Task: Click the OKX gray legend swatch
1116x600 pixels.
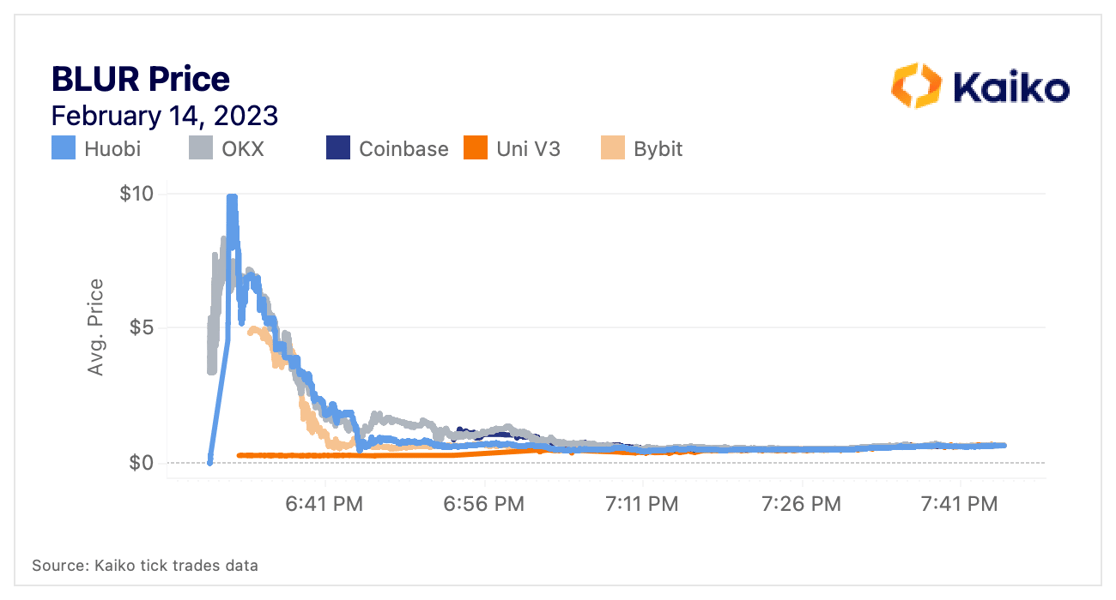Action: coord(201,149)
